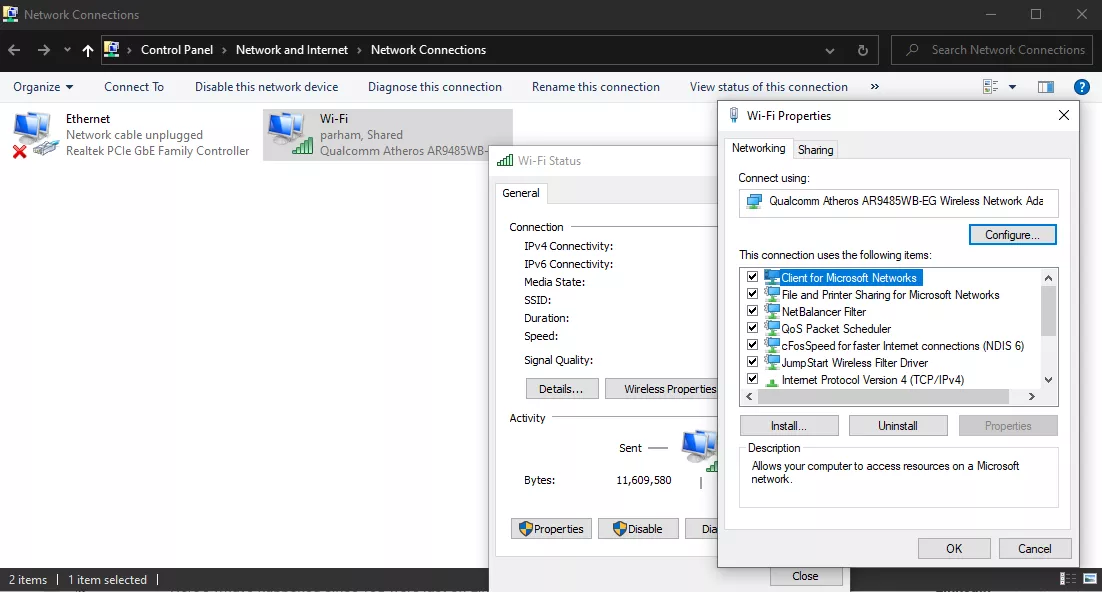1102x592 pixels.
Task: Select the Ethernet adapter icon
Action: [x=35, y=135]
